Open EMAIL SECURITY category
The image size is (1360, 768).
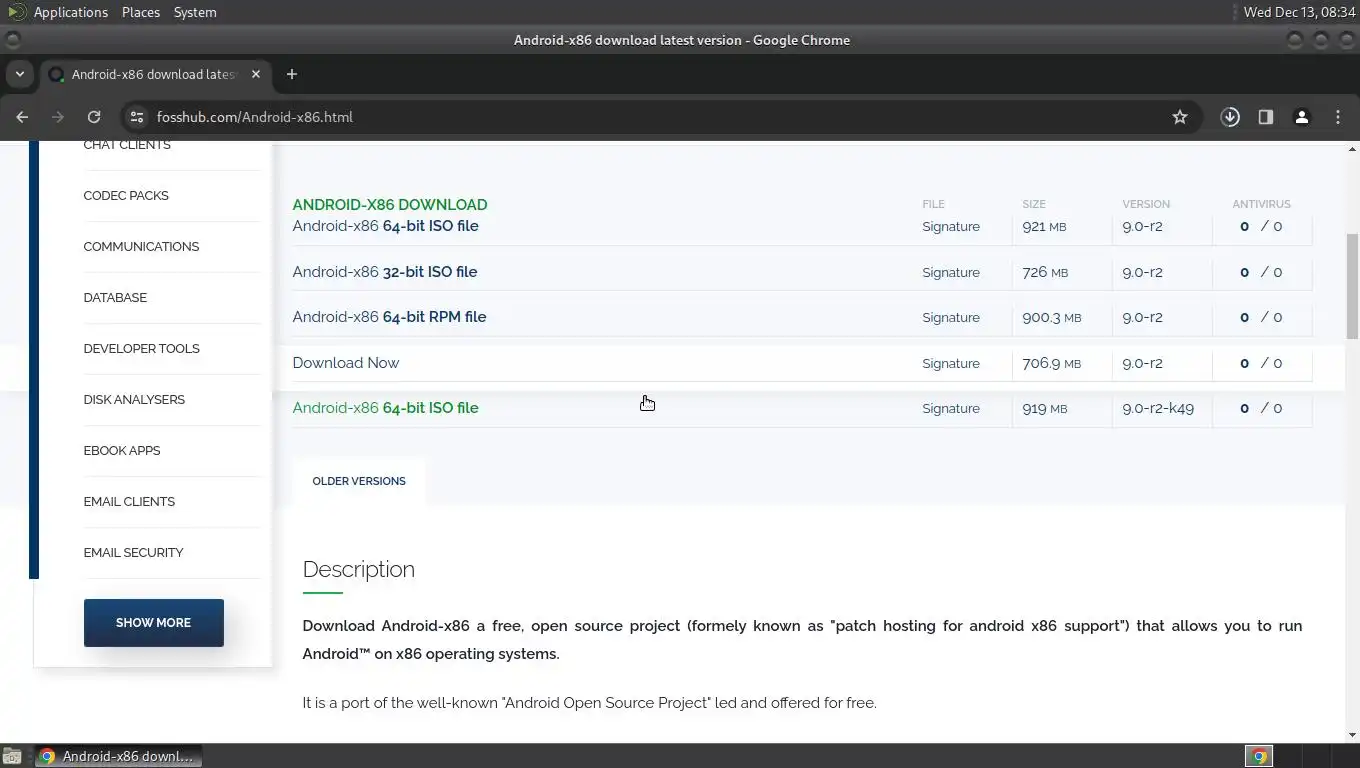coord(133,553)
